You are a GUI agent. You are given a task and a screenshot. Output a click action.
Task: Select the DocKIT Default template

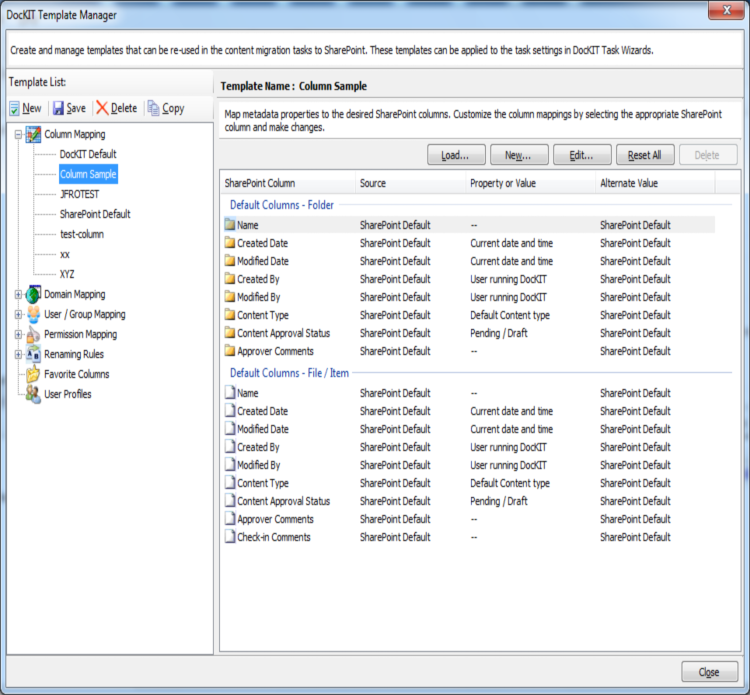pos(88,154)
